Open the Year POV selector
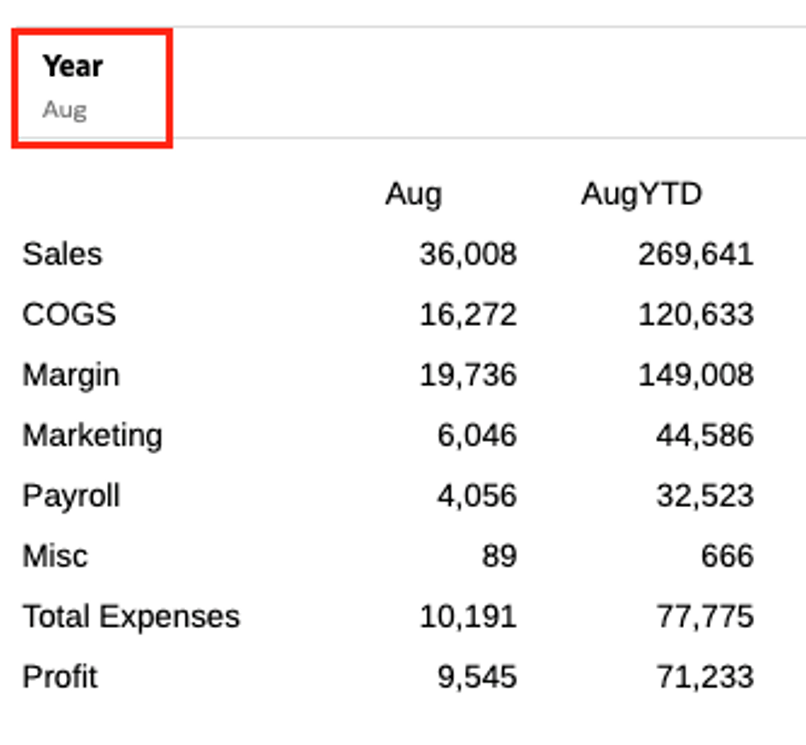This screenshot has width=806, height=745. pos(73,67)
